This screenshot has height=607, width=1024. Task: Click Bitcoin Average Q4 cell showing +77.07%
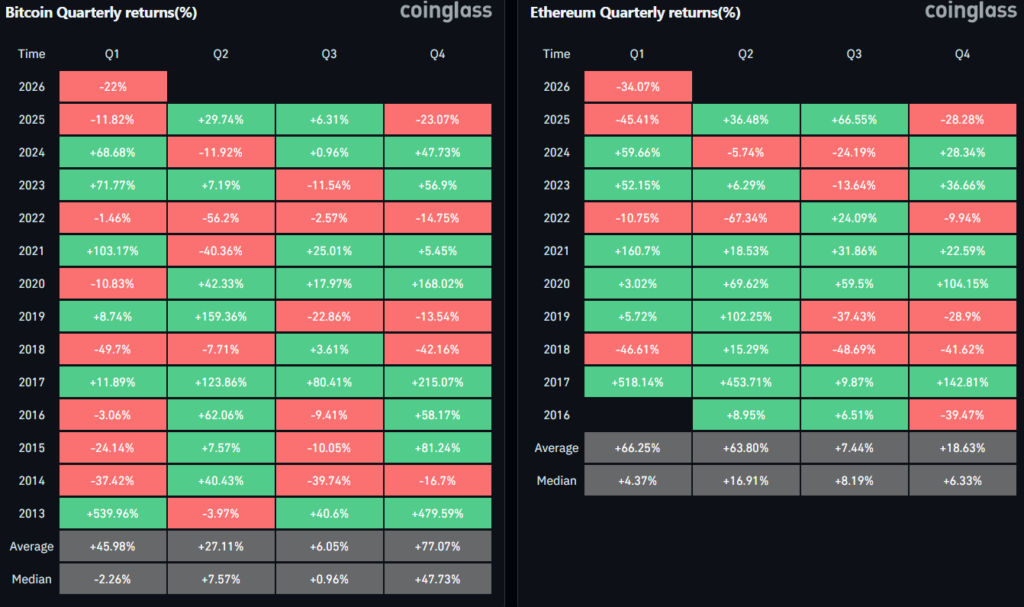point(437,545)
